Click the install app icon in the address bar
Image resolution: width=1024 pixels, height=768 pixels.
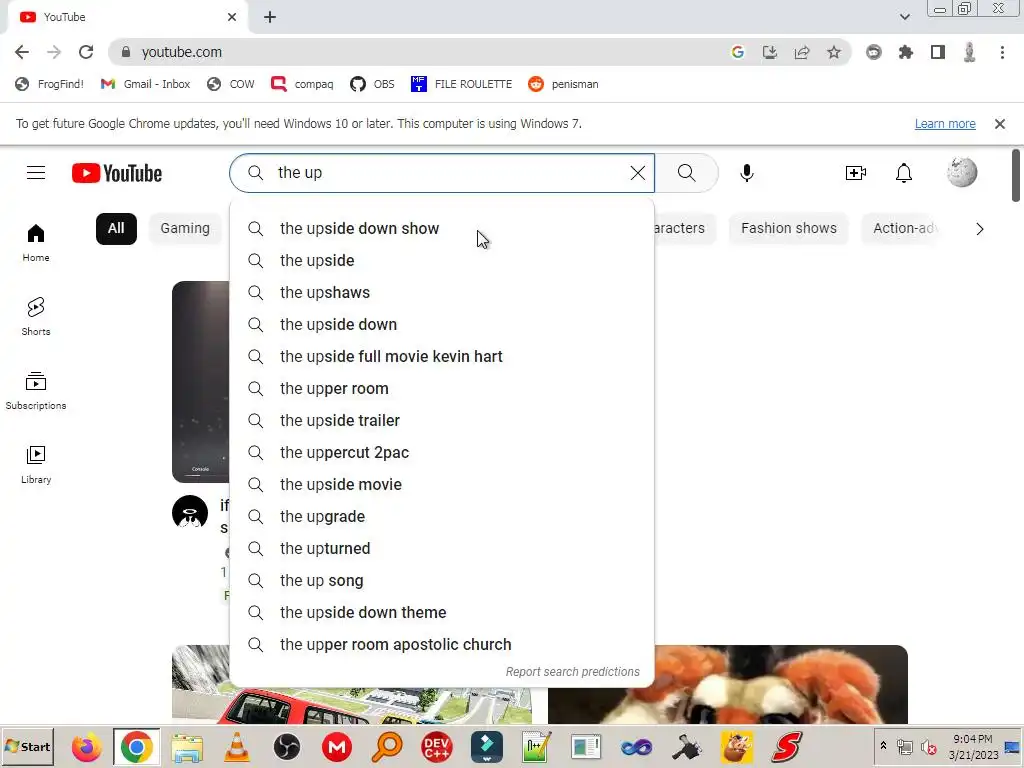click(770, 52)
